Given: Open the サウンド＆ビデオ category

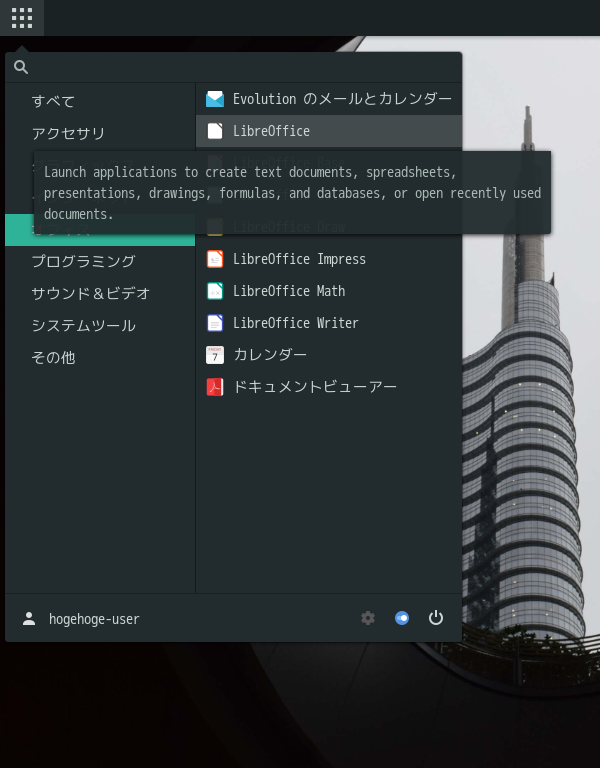Looking at the screenshot, I should pos(100,293).
